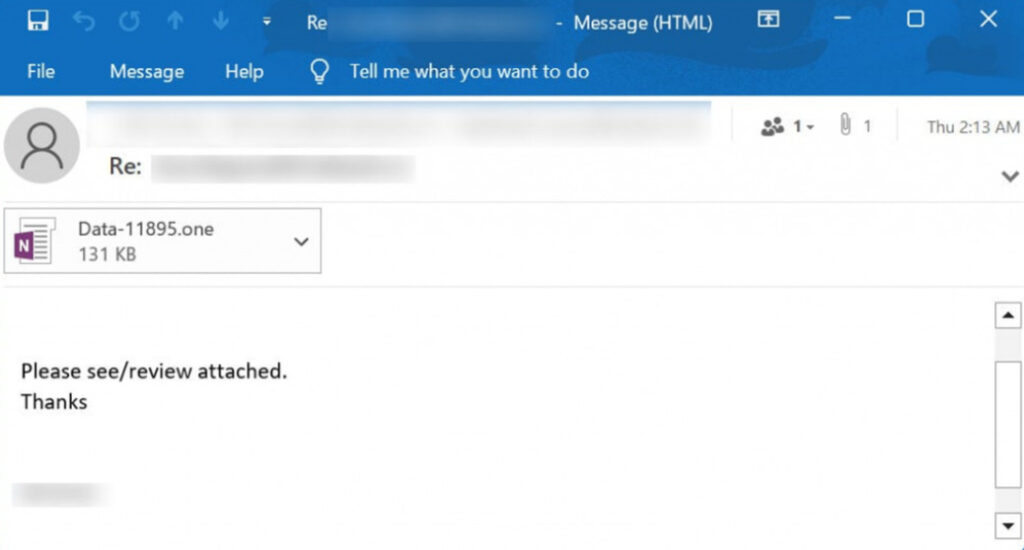Toggle the ribbon display options button
Image resolution: width=1024 pixels, height=550 pixels.
(768, 20)
